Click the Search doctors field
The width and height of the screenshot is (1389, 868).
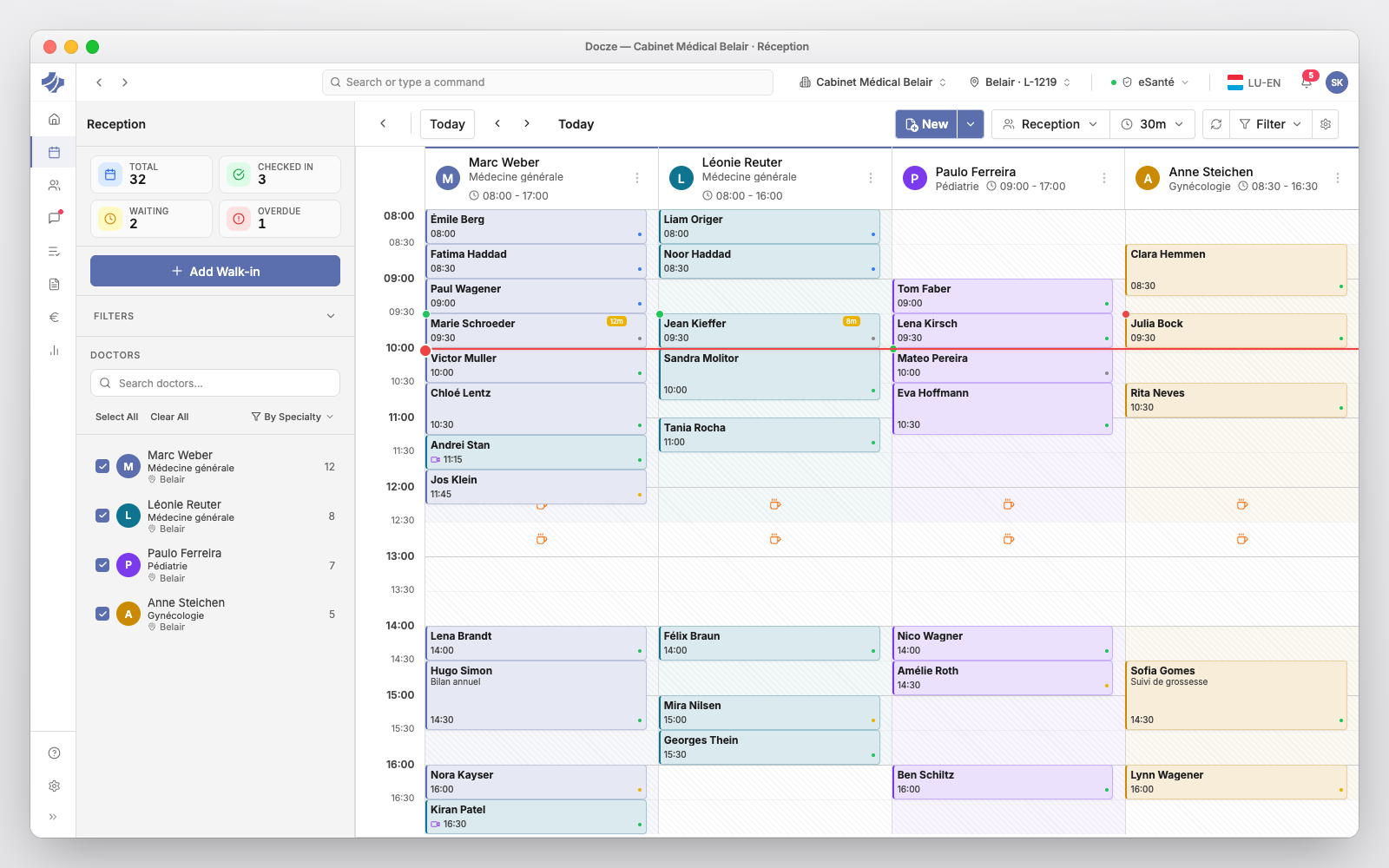215,383
